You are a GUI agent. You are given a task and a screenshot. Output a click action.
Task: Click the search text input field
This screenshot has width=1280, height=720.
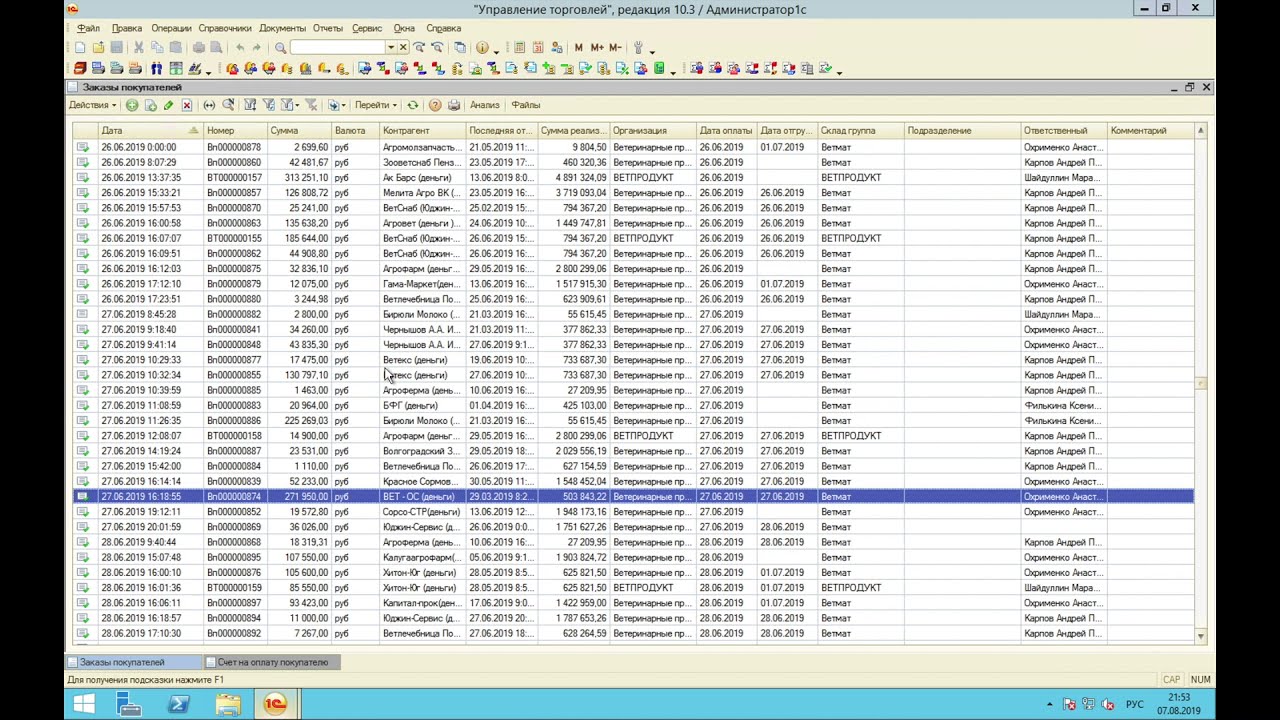tap(339, 47)
